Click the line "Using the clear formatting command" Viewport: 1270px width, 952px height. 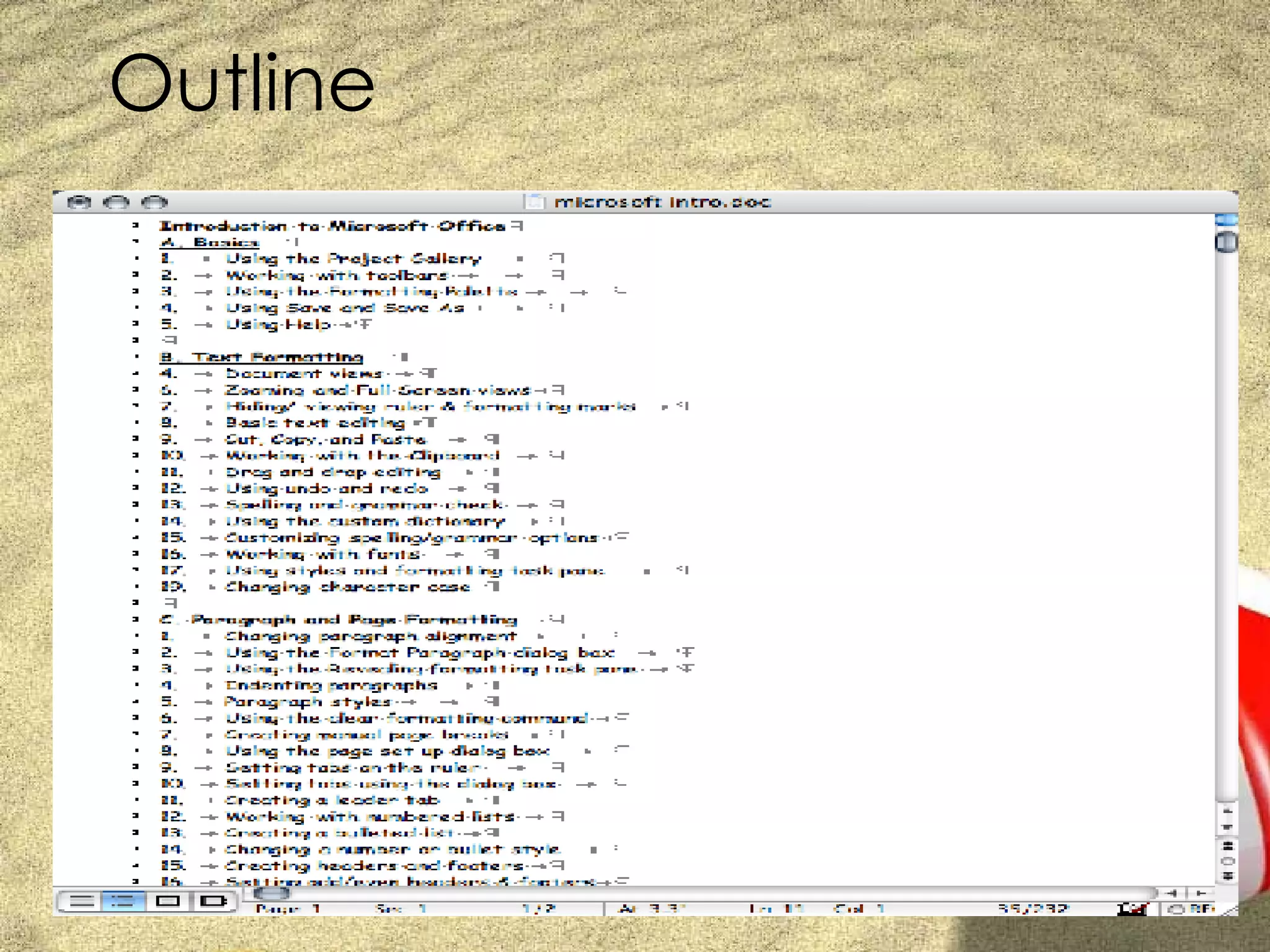[406, 718]
